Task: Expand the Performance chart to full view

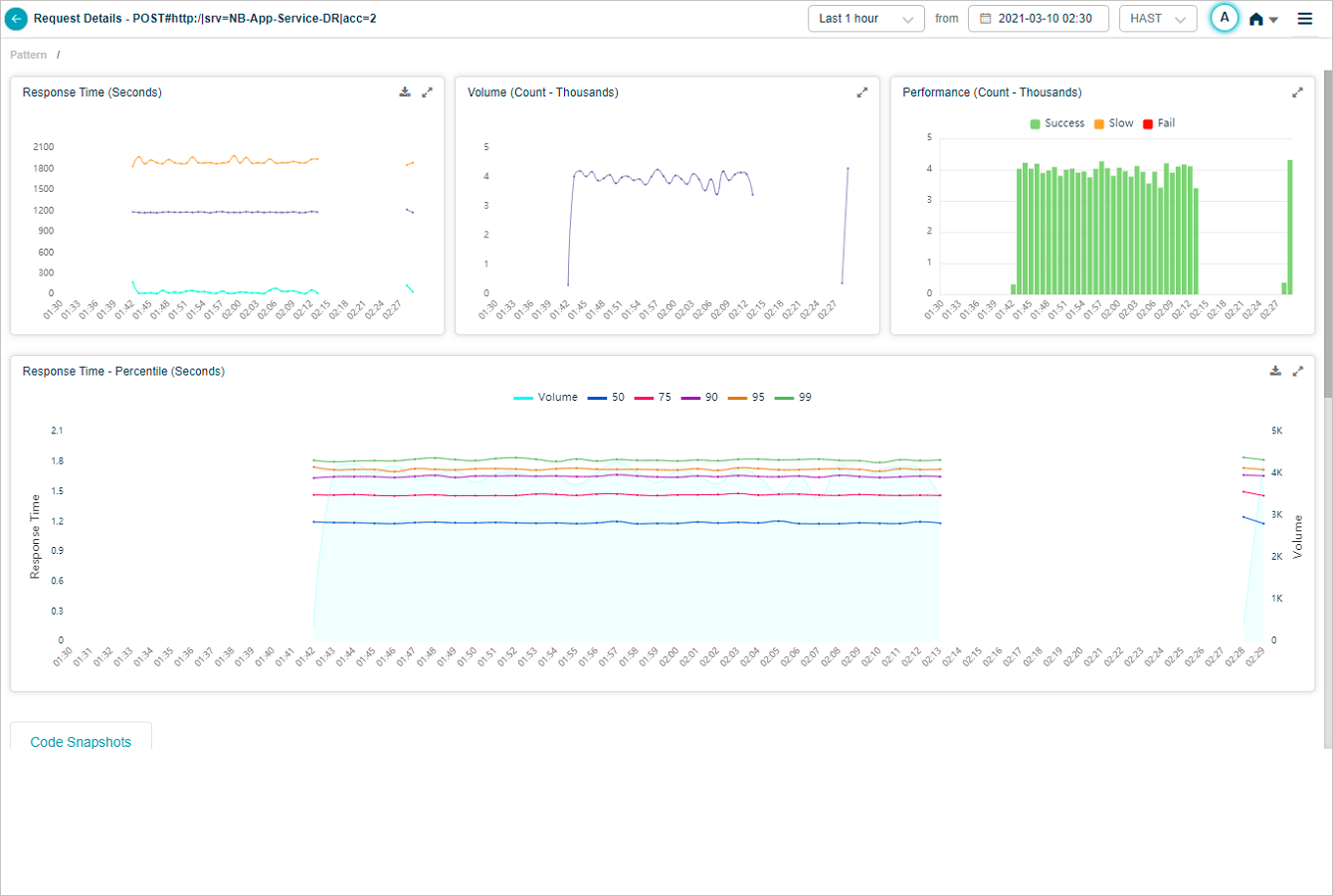Action: [x=1297, y=92]
